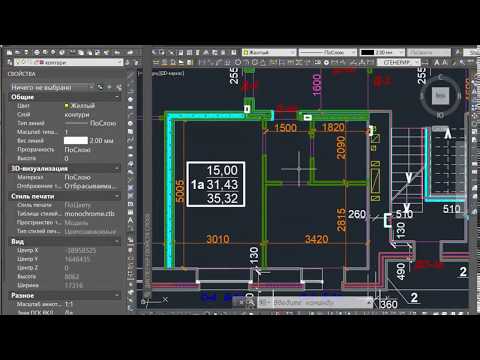Collapse the 'Вид' section
Image resolution: width=480 pixels, height=360 pixels.
(x=117, y=241)
